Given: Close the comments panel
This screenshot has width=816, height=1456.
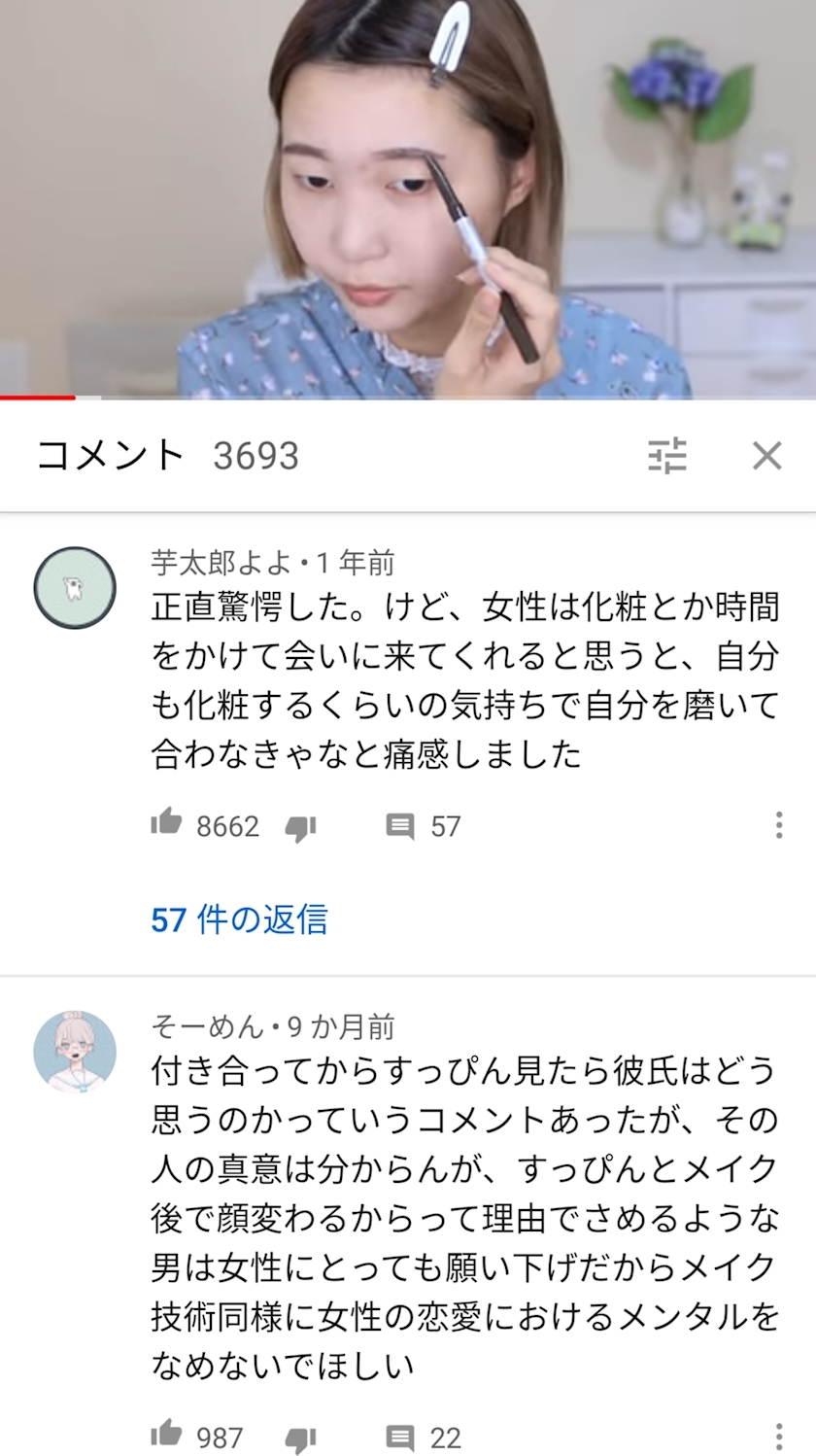Looking at the screenshot, I should (766, 455).
